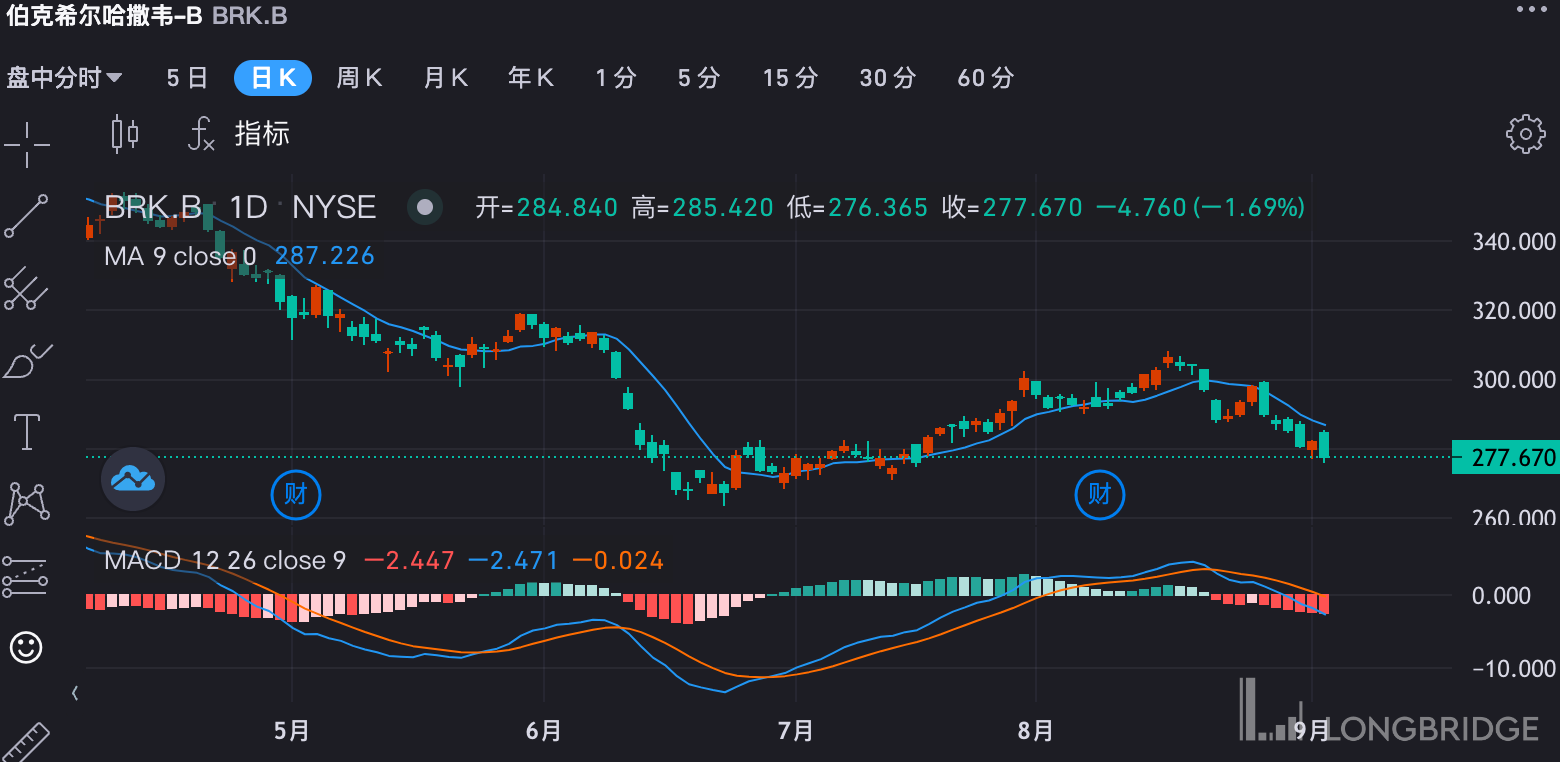Click the 340.000 price axis label
1560x762 pixels.
pos(1514,241)
